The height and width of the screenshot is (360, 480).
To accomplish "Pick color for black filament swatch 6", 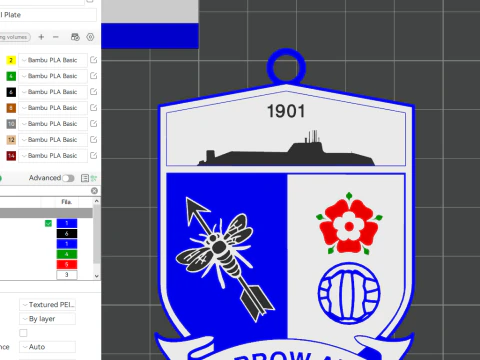I will [x=11, y=92].
